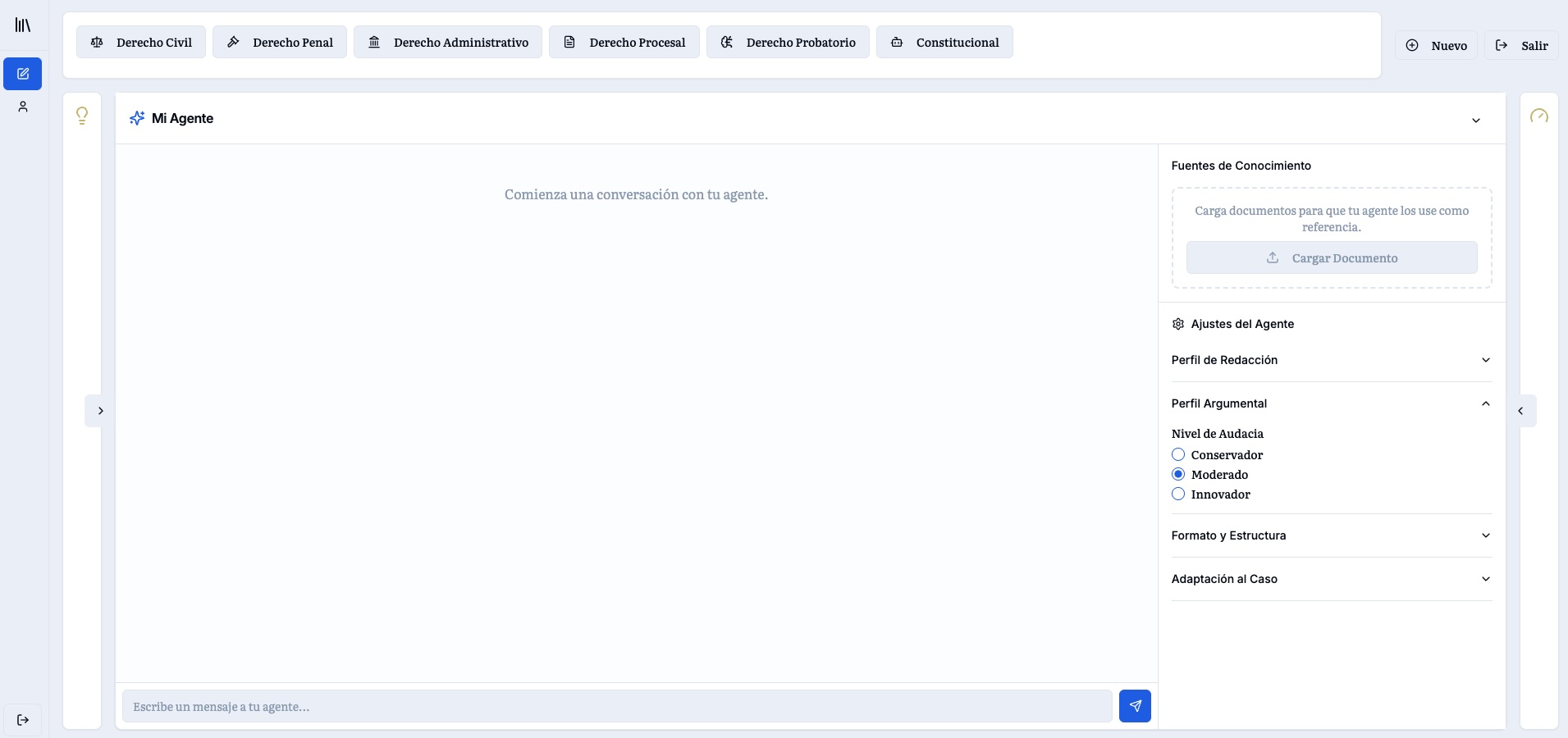This screenshot has height=738, width=1568.
Task: Open the library logo icon top left
Action: pos(22,25)
